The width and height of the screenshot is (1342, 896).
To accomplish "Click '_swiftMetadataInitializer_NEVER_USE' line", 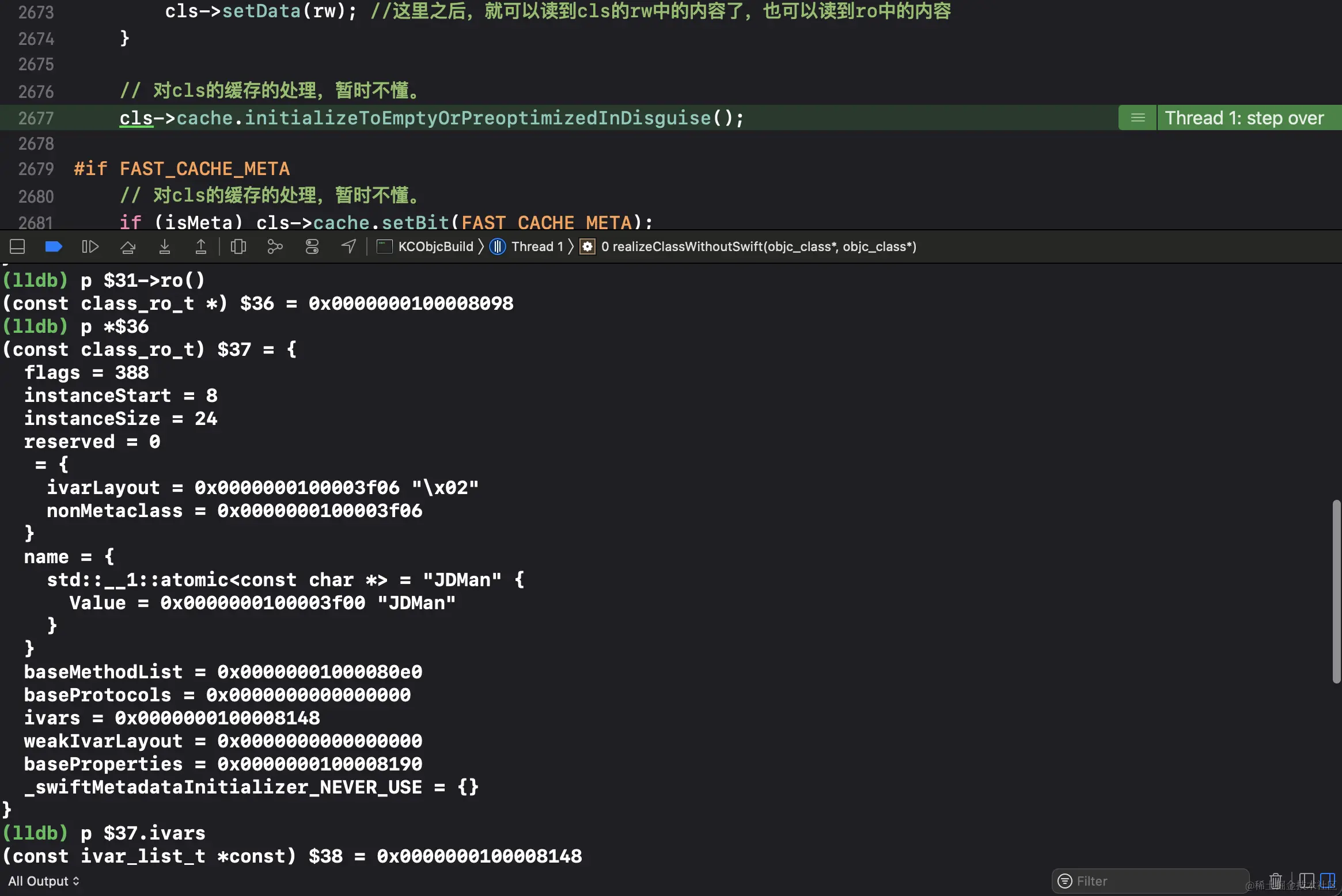I will click(x=251, y=787).
